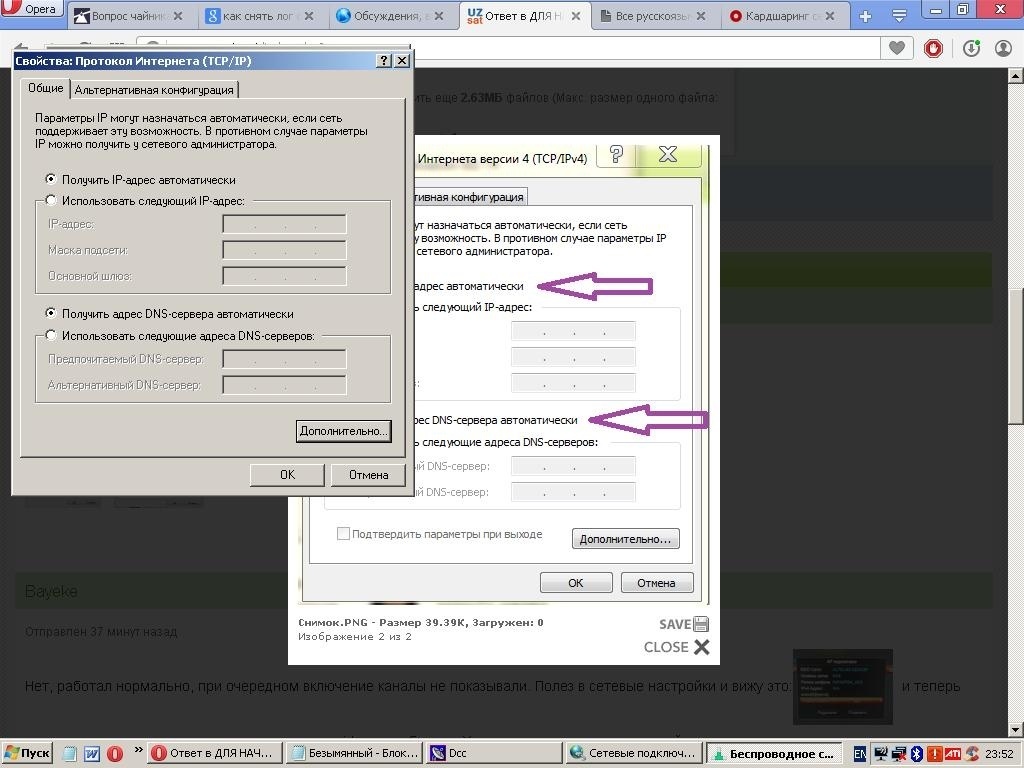1024x768 pixels.
Task: Click the 'Альтернативный DNS-сервер' input field
Action: tap(284, 385)
